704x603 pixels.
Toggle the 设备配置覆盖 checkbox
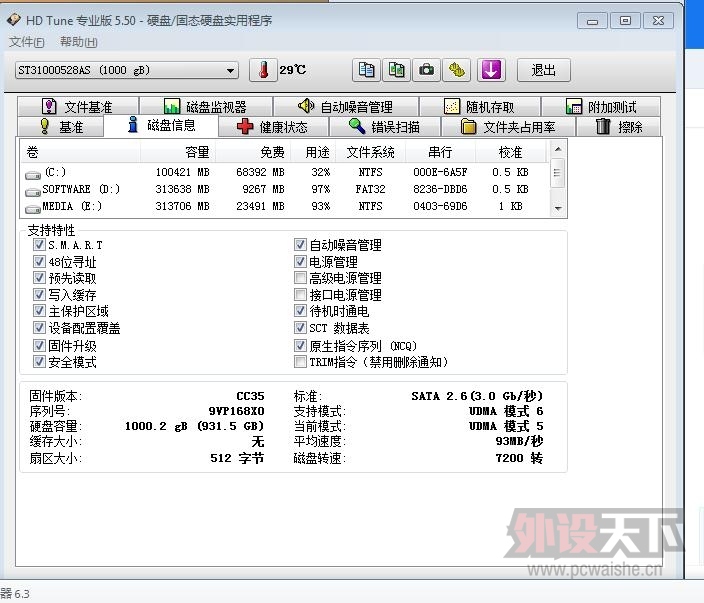[x=39, y=328]
